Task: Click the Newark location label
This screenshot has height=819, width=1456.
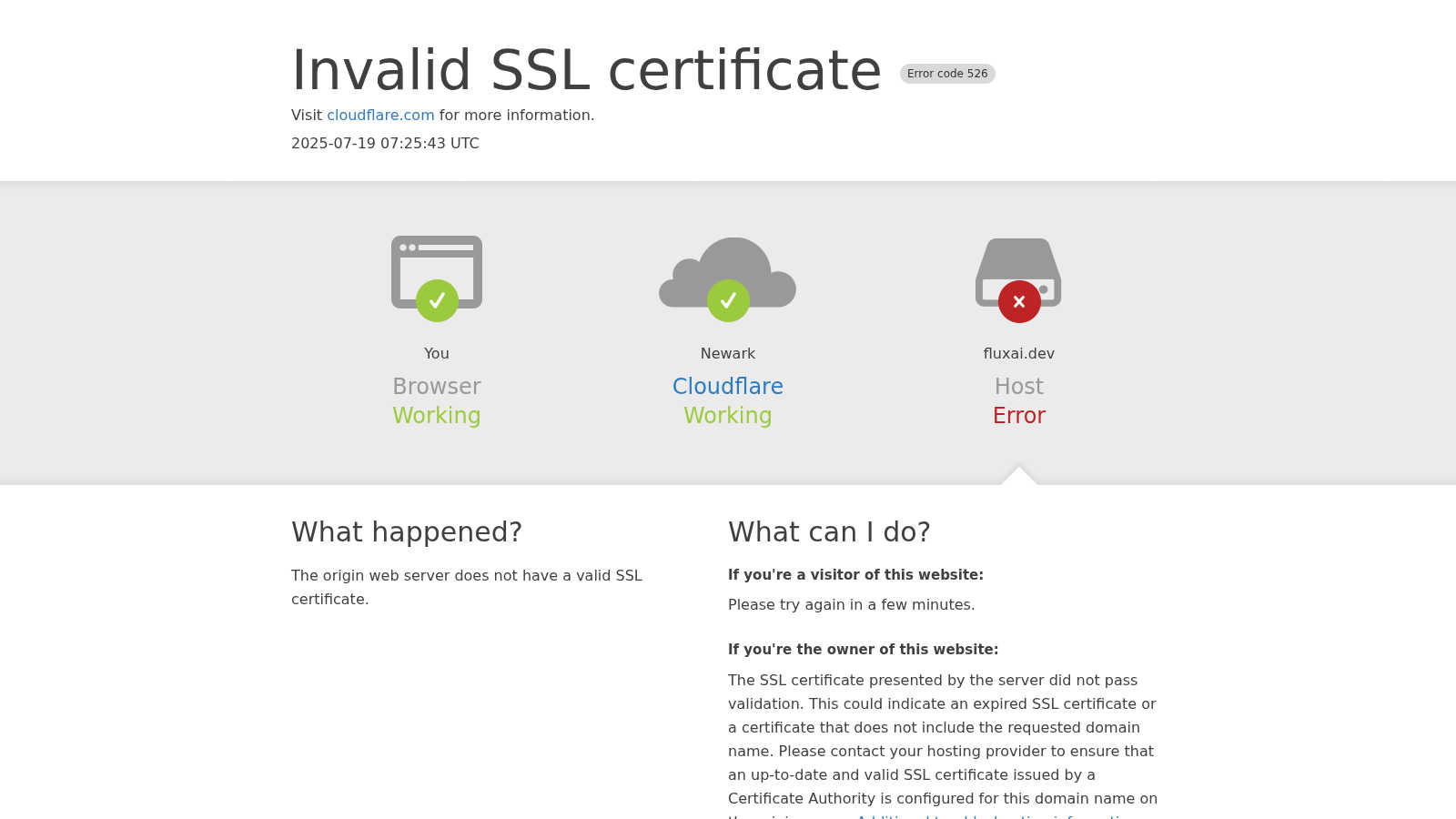Action: pos(728,354)
